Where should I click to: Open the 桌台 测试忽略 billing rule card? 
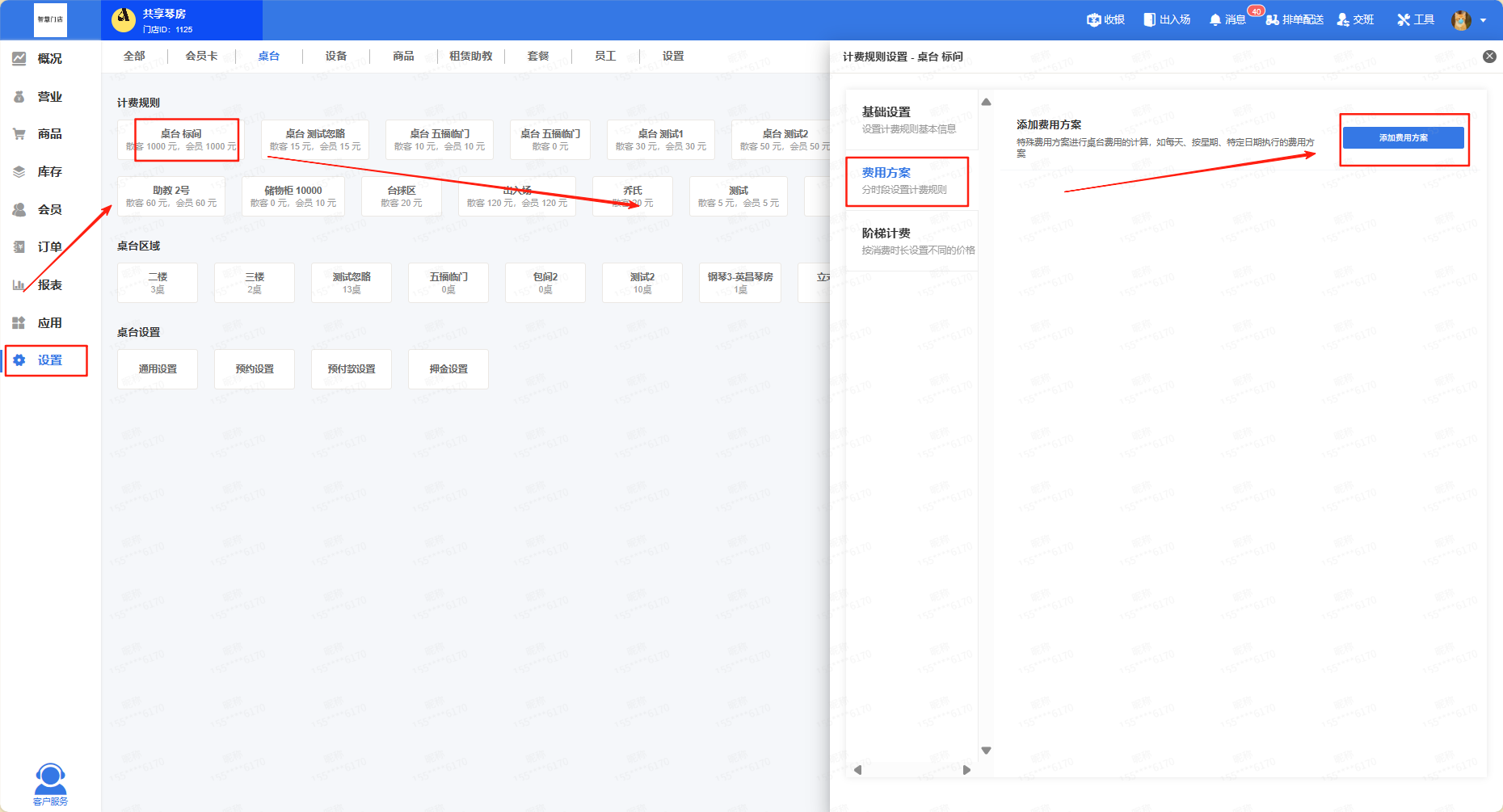[315, 140]
